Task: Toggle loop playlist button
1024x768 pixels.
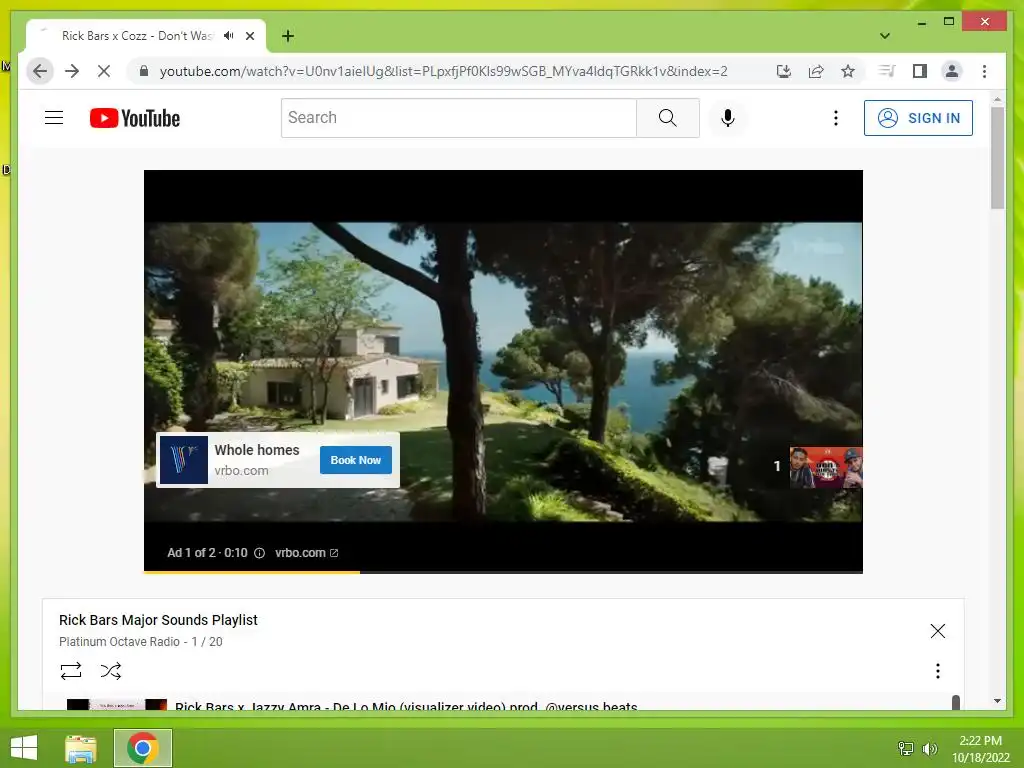Action: click(x=71, y=671)
